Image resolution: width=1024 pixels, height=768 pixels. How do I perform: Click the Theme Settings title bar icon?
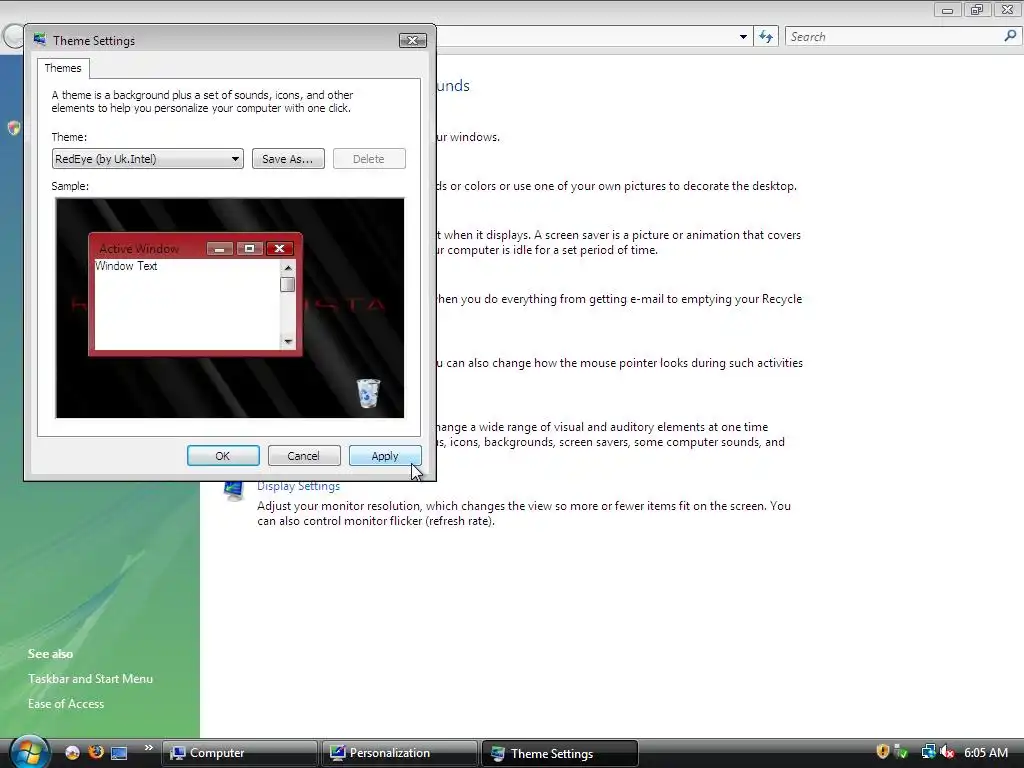click(x=40, y=40)
